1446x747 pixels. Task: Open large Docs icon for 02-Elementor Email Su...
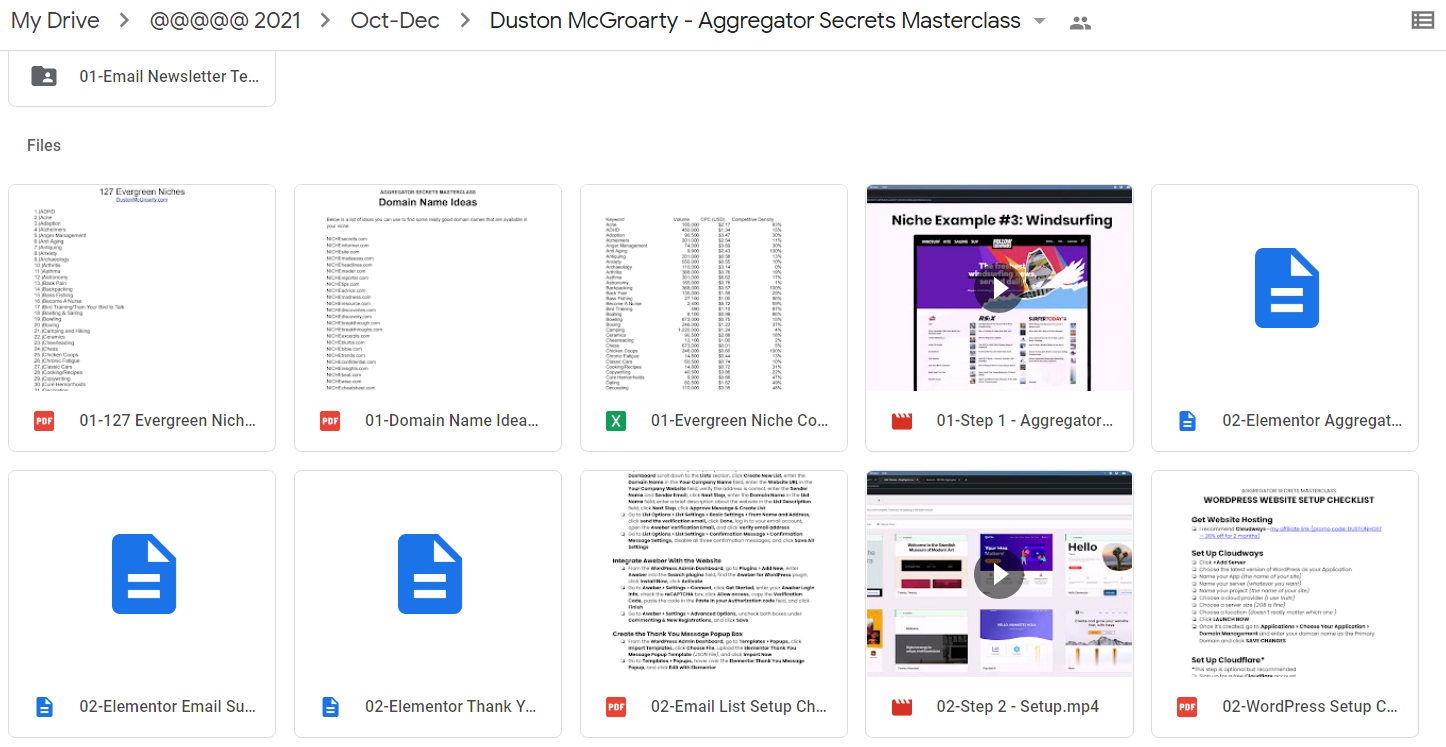[x=143, y=574]
